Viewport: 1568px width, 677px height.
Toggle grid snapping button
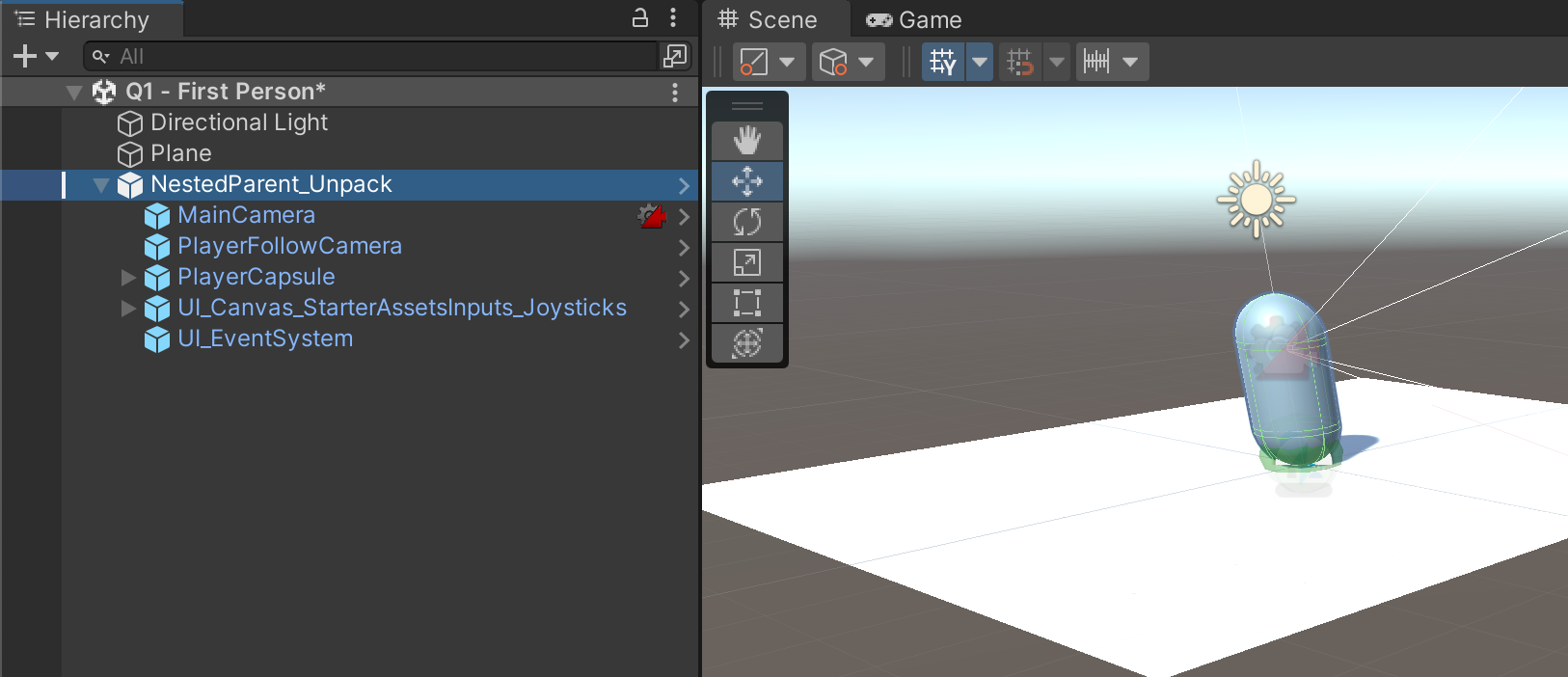[x=1019, y=63]
